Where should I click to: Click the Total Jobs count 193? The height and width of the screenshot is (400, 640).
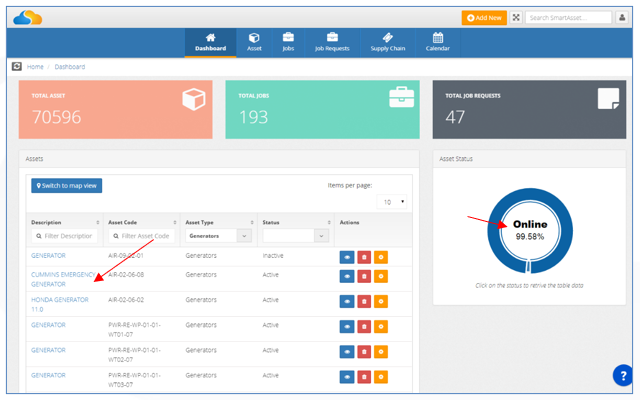pos(253,117)
